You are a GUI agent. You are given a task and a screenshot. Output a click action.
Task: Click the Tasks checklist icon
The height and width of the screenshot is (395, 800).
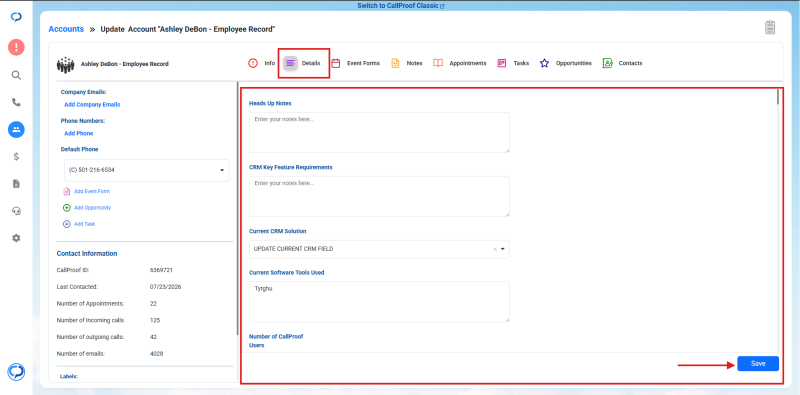click(x=502, y=63)
